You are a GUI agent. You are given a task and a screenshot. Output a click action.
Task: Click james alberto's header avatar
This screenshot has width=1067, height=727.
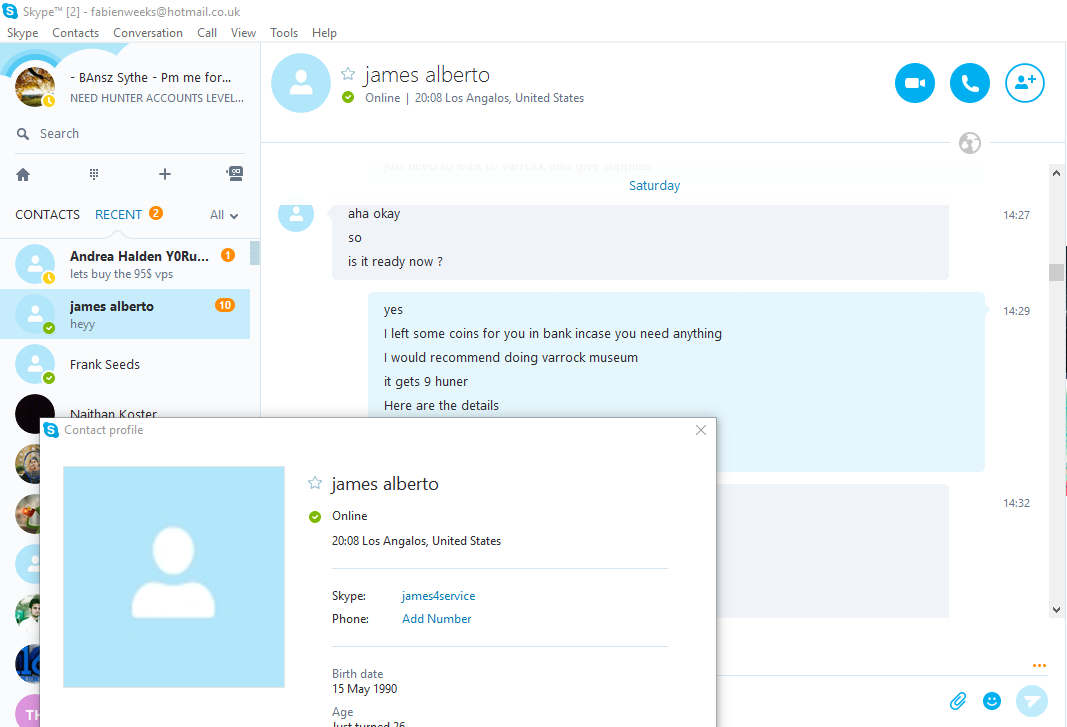pos(301,83)
